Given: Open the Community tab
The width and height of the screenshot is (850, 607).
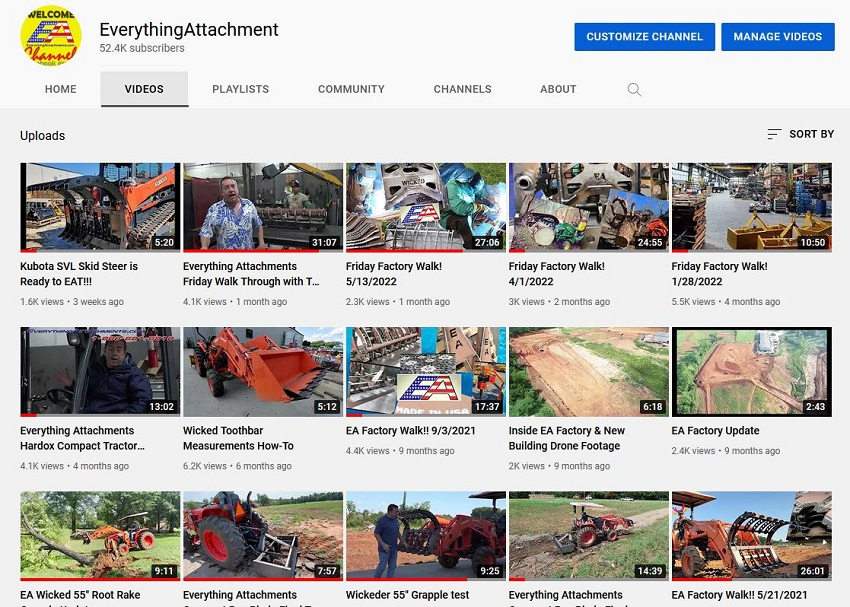Looking at the screenshot, I should [351, 89].
